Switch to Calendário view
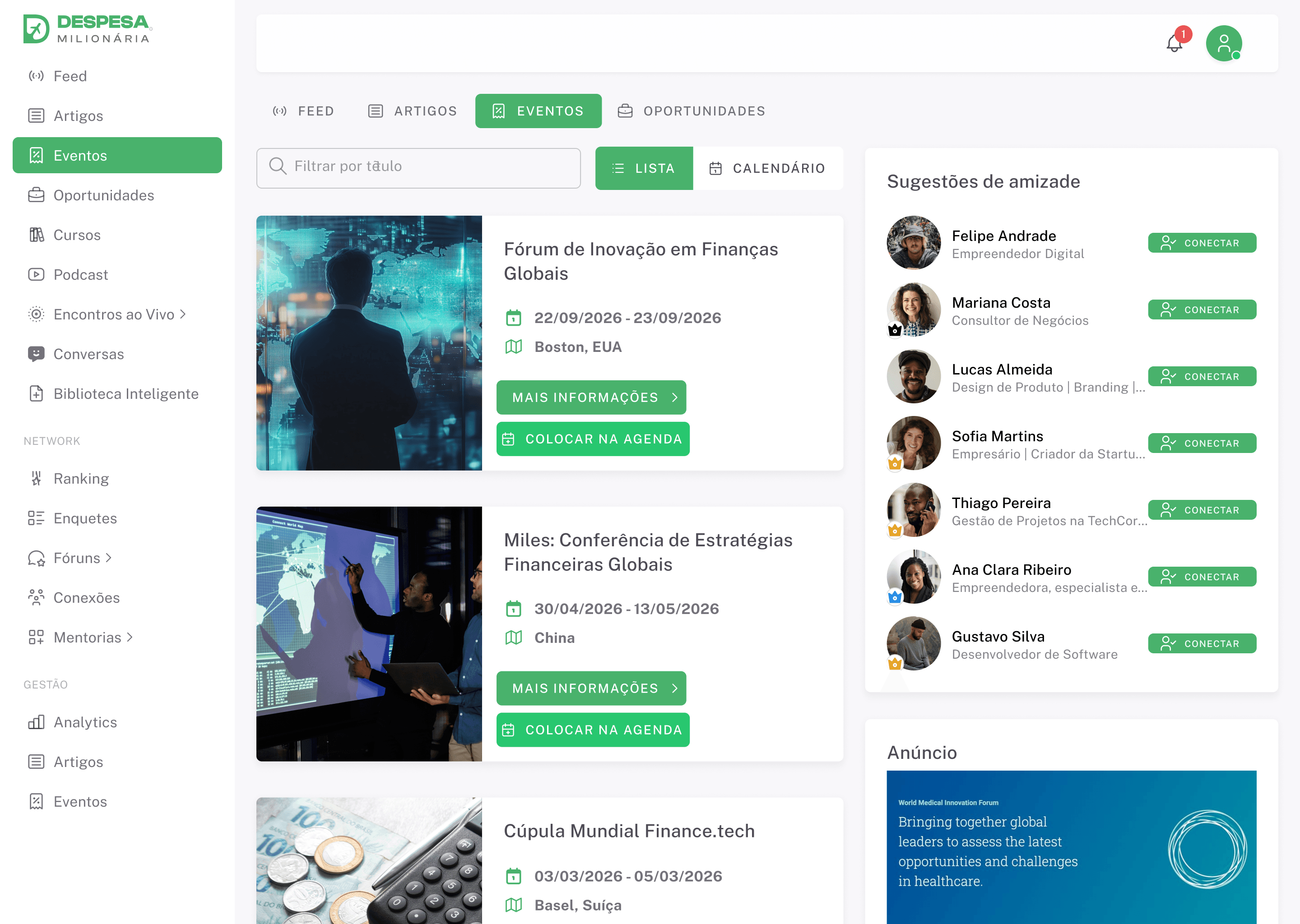The image size is (1300, 924). click(x=768, y=168)
